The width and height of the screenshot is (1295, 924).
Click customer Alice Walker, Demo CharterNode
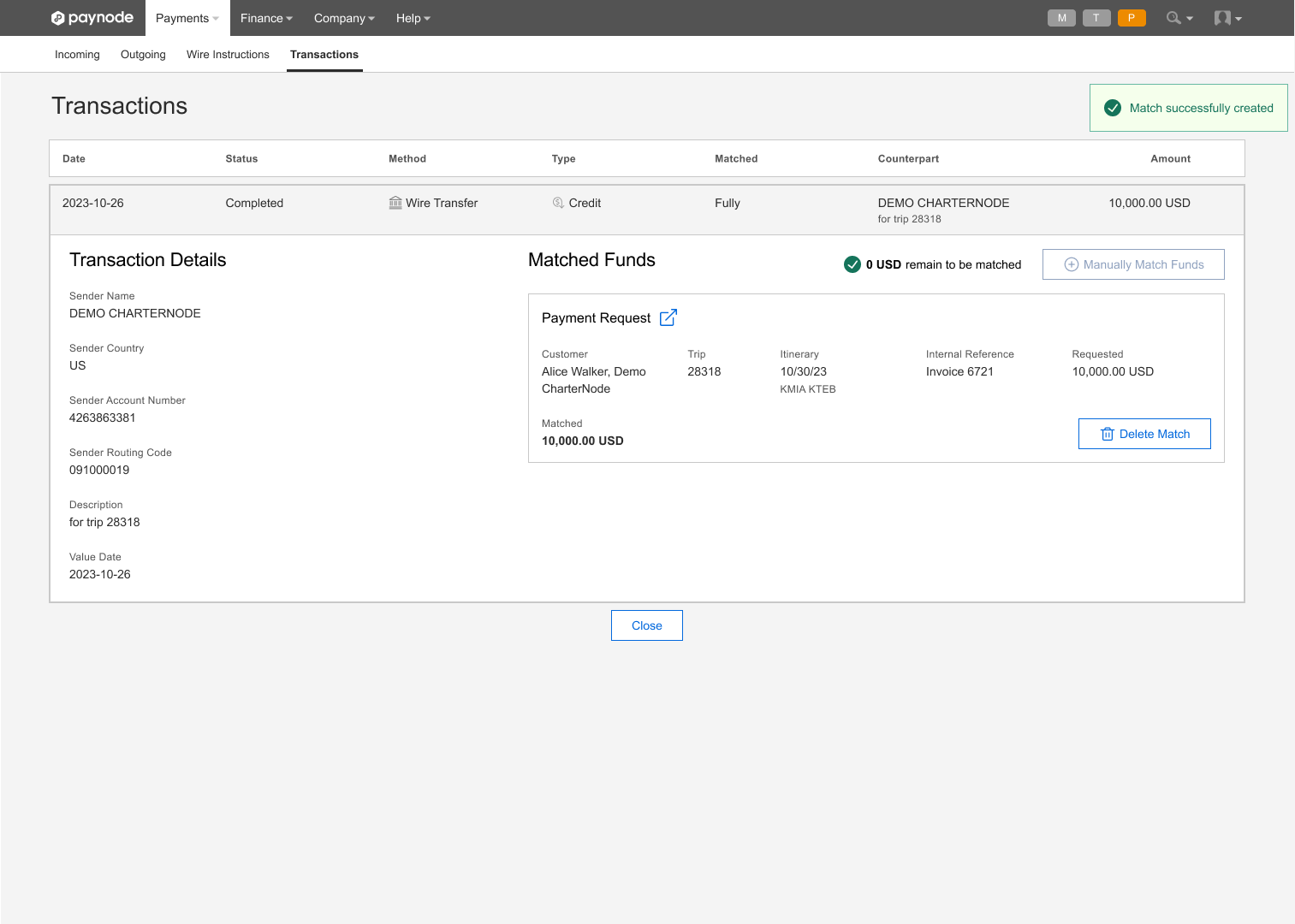(x=594, y=380)
